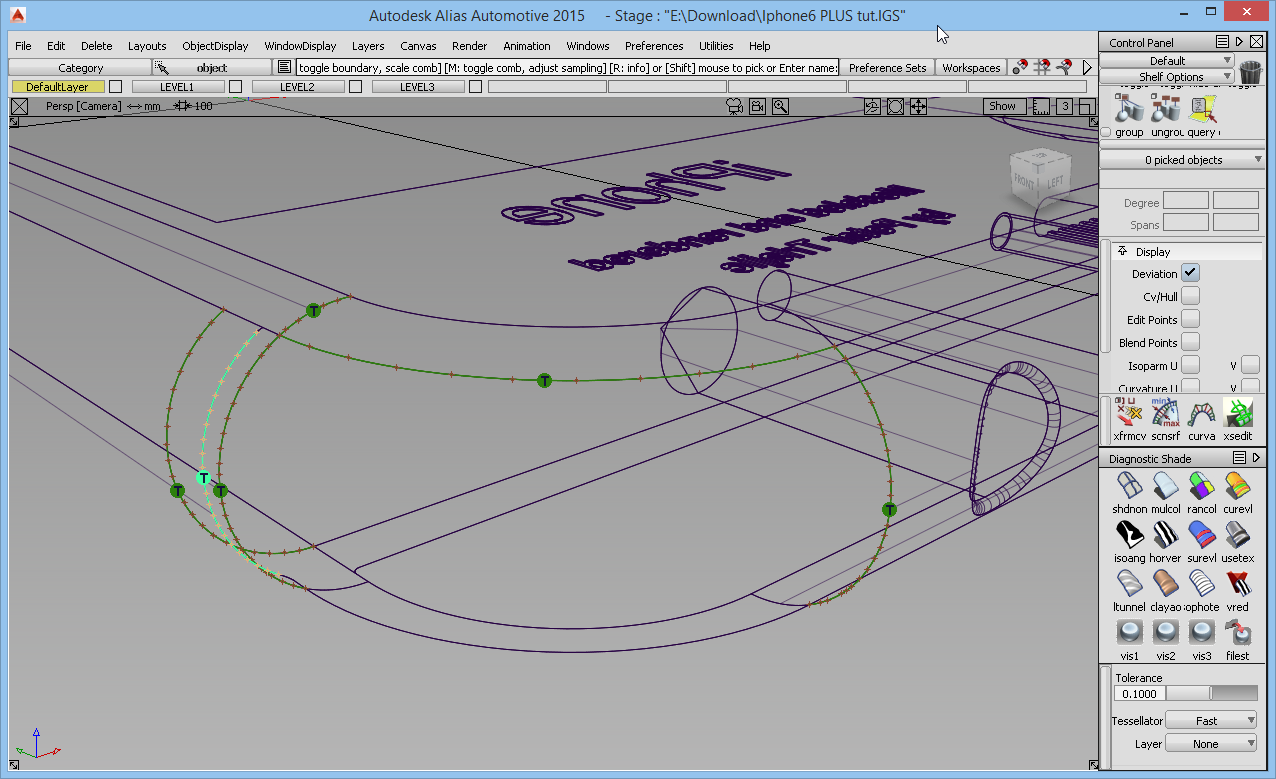Toggle the checkbox beside the group tool
Viewport: 1276px width, 779px height.
coord(1106,132)
